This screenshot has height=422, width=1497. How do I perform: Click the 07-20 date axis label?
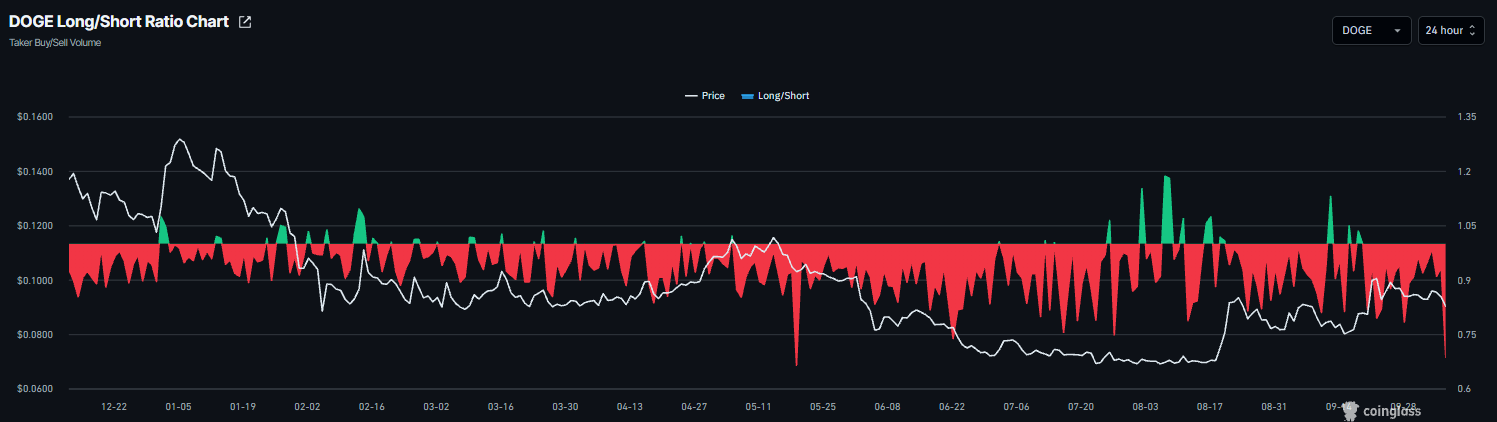tap(1081, 407)
